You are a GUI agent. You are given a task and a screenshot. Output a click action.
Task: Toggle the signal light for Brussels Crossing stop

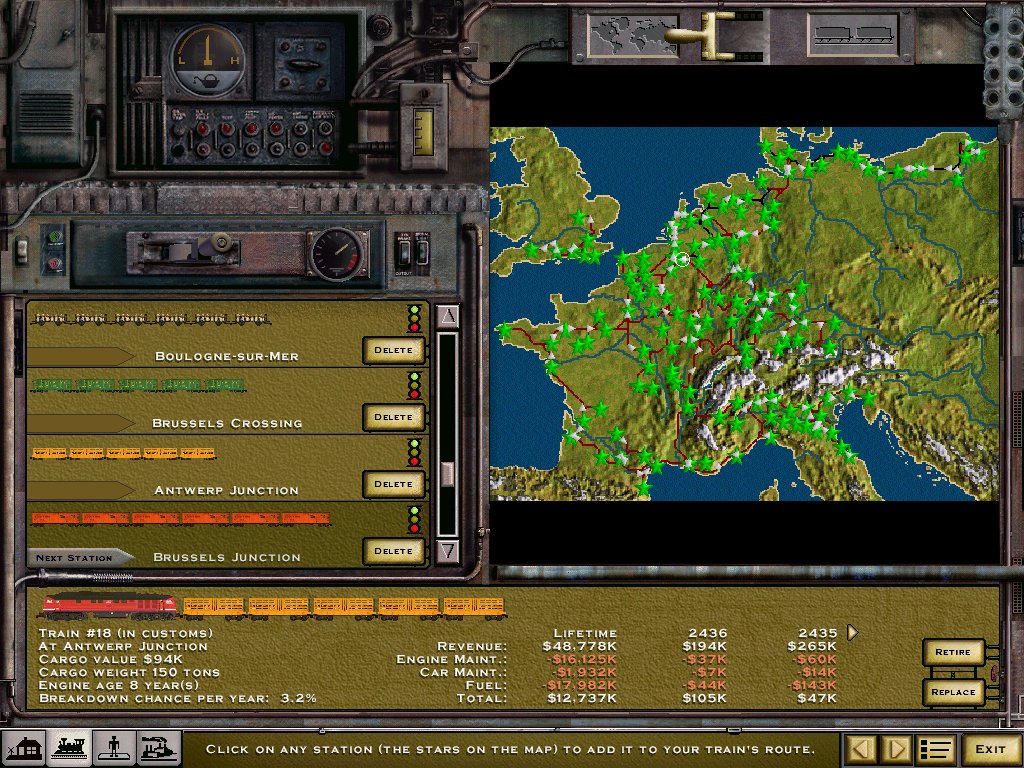click(x=414, y=386)
